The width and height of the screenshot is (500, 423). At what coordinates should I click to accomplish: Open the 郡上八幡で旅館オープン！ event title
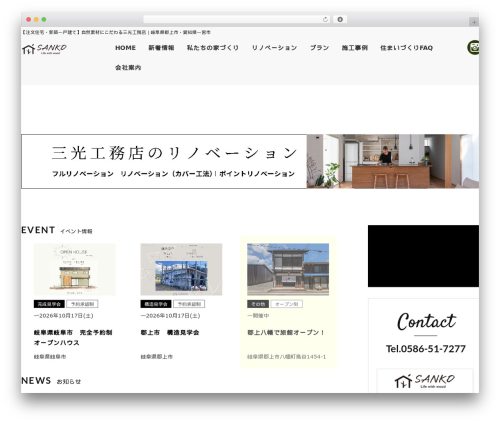[286, 332]
